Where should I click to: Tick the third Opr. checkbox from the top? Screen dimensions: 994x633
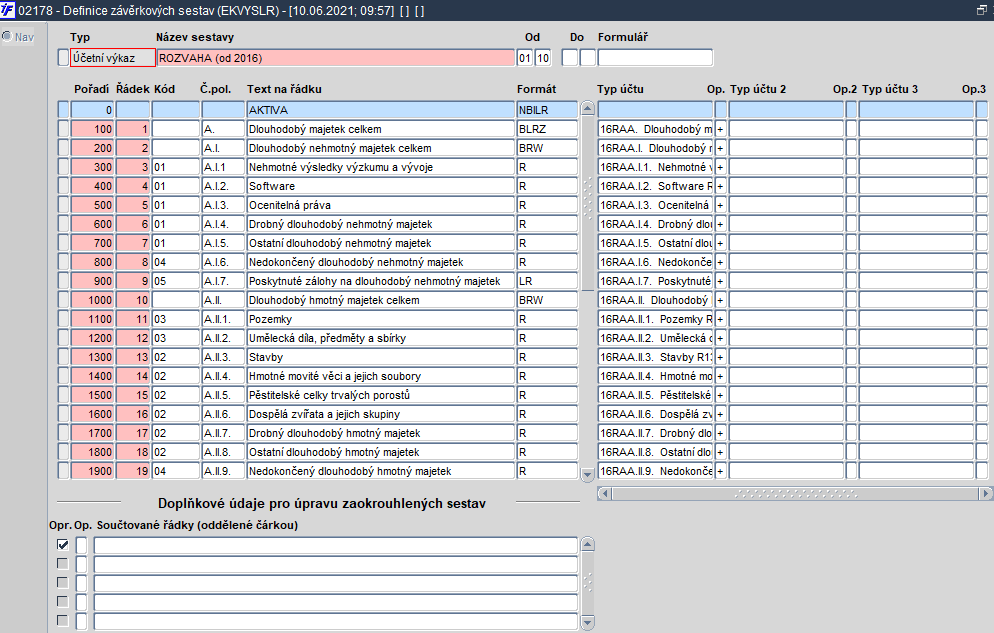63,582
